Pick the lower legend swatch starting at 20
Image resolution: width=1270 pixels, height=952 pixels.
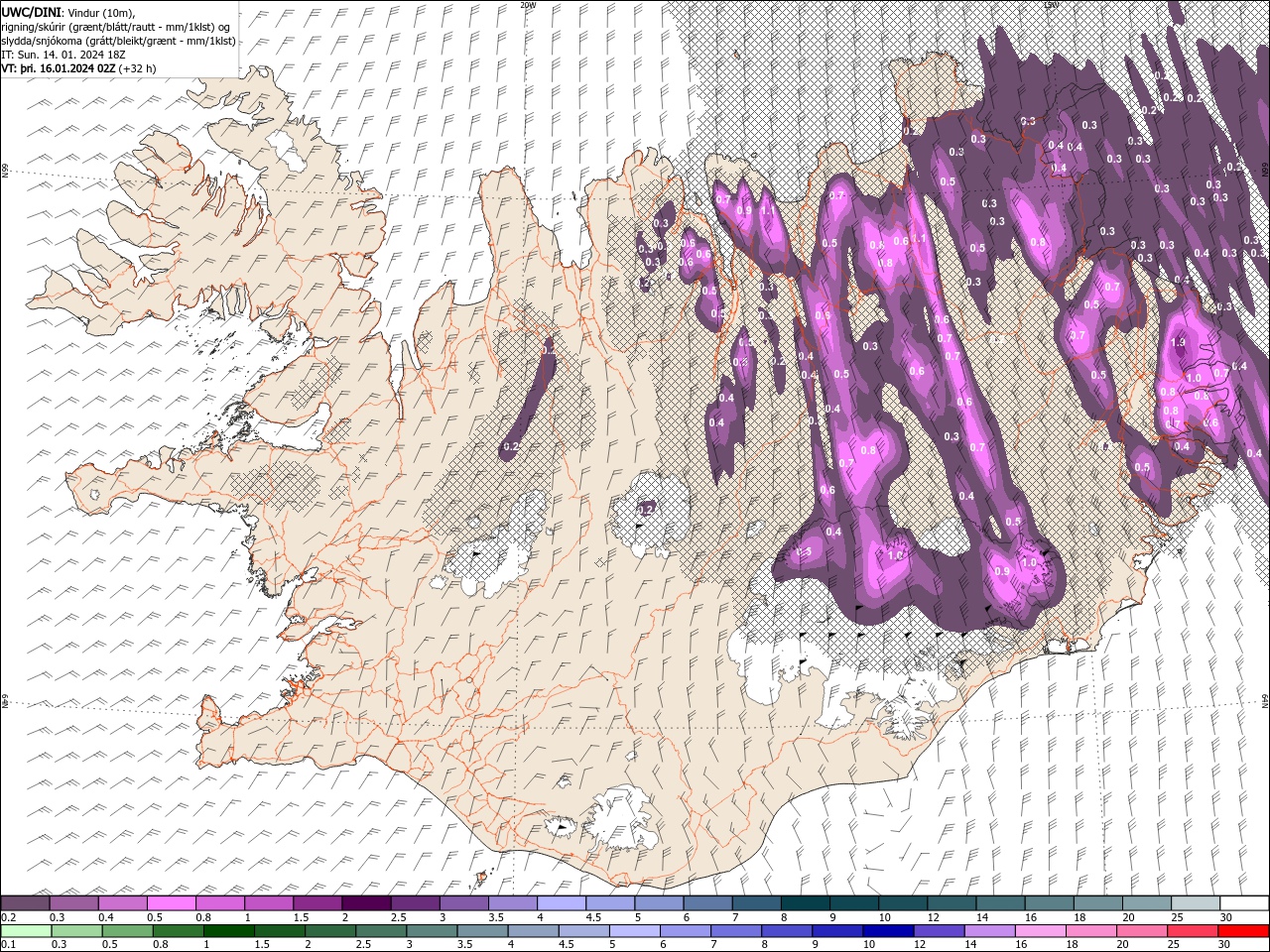pos(1141,931)
